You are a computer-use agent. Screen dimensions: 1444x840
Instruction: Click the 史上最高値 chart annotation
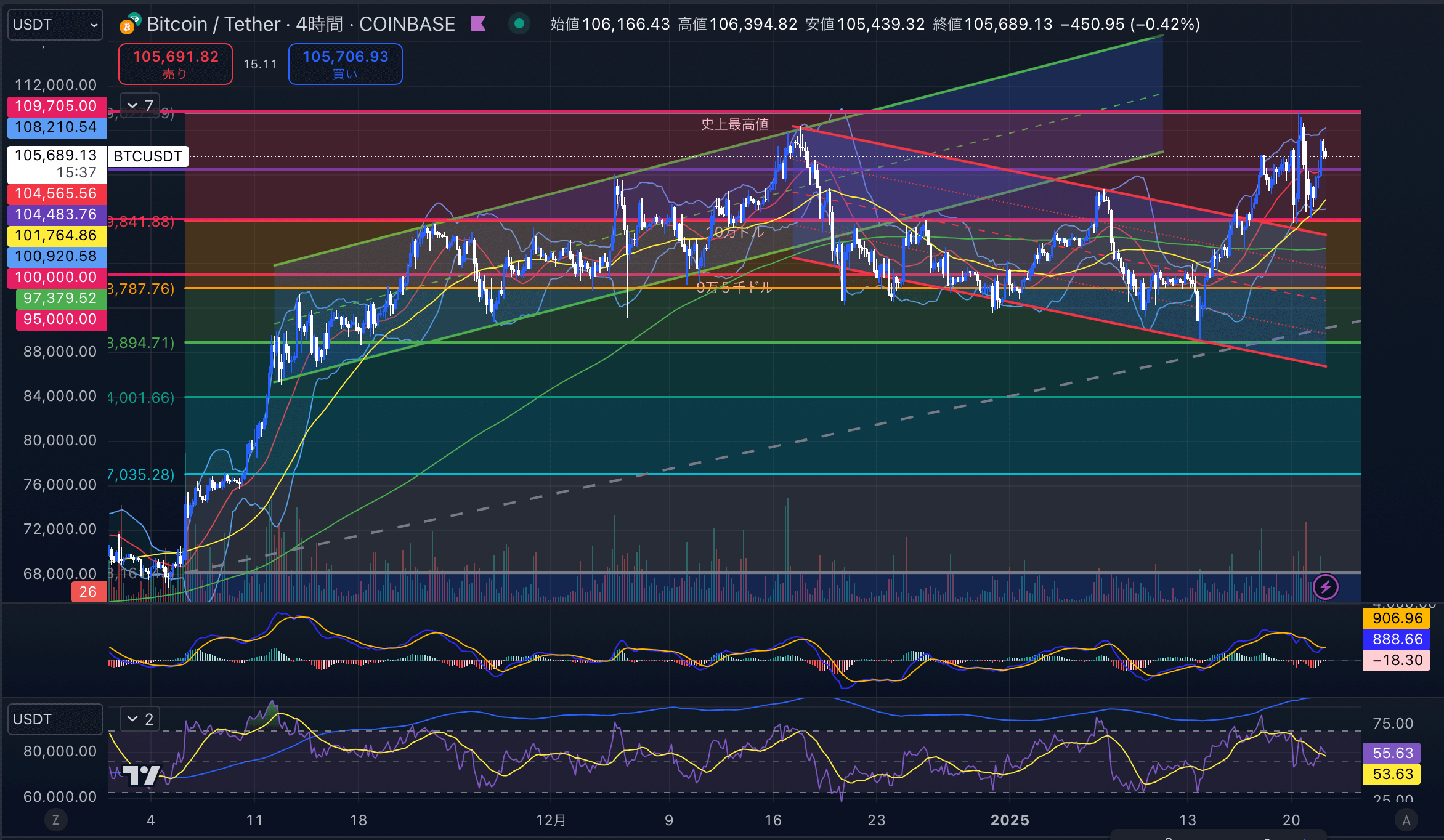735,124
